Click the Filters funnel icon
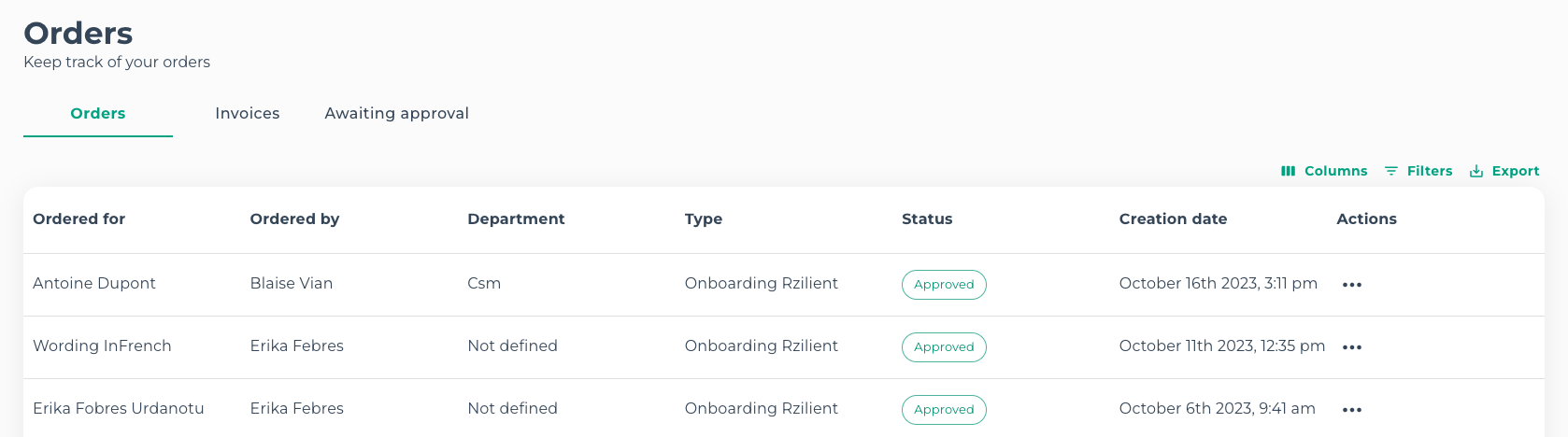This screenshot has width=1568, height=437. pyautogui.click(x=1390, y=171)
